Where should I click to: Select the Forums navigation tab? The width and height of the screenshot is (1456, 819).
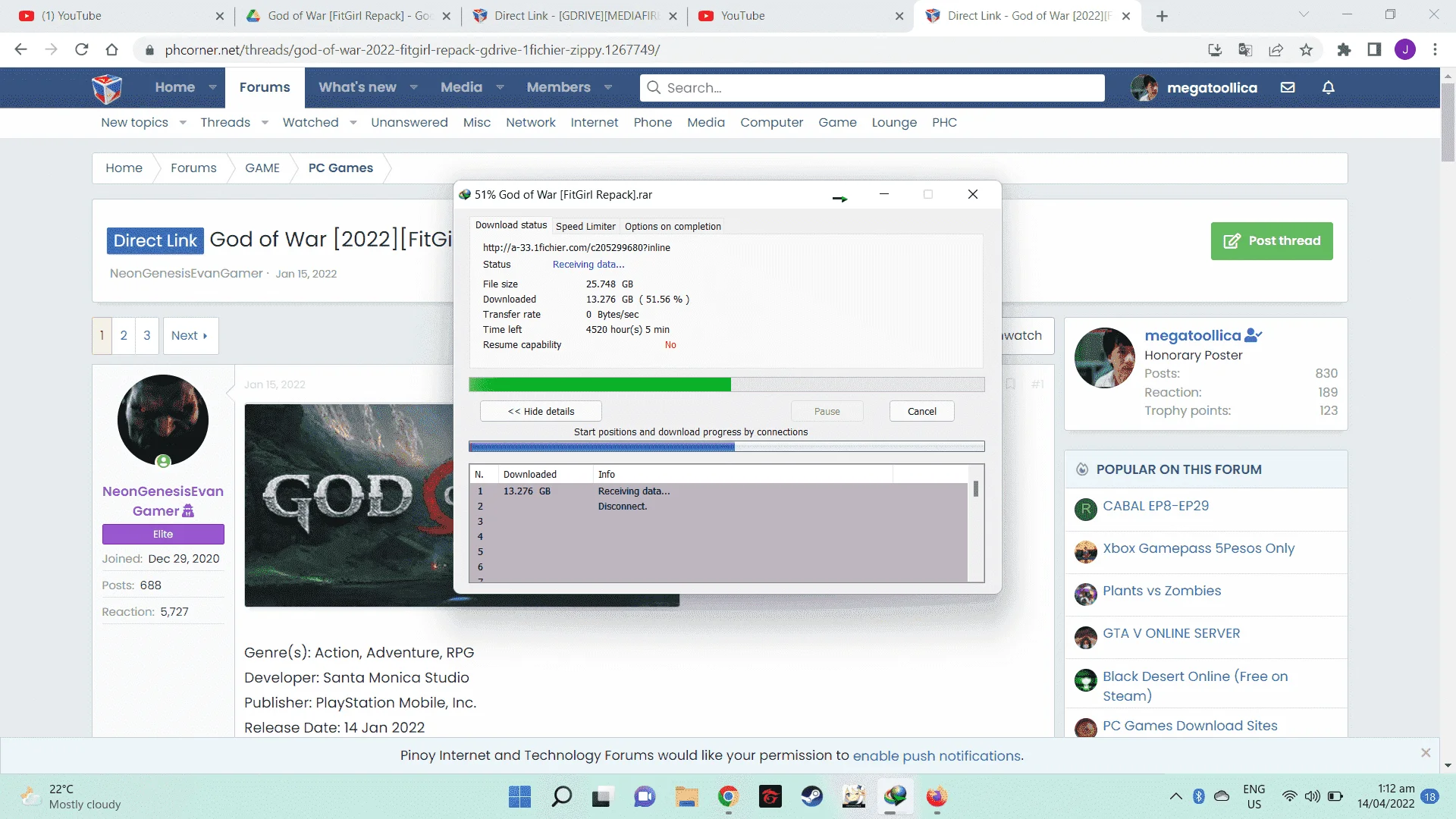(x=265, y=87)
